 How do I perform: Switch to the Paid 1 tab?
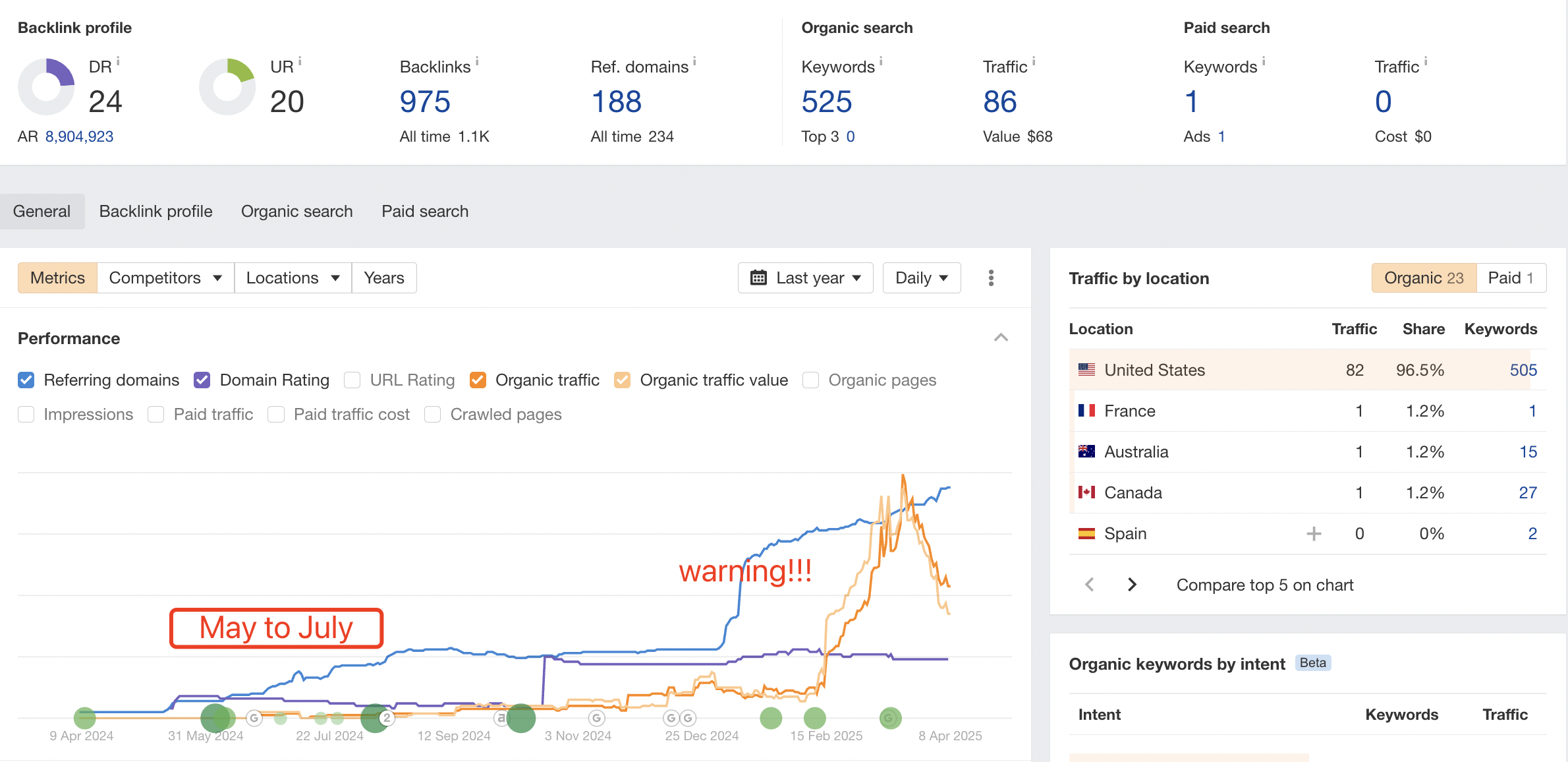coord(1511,278)
